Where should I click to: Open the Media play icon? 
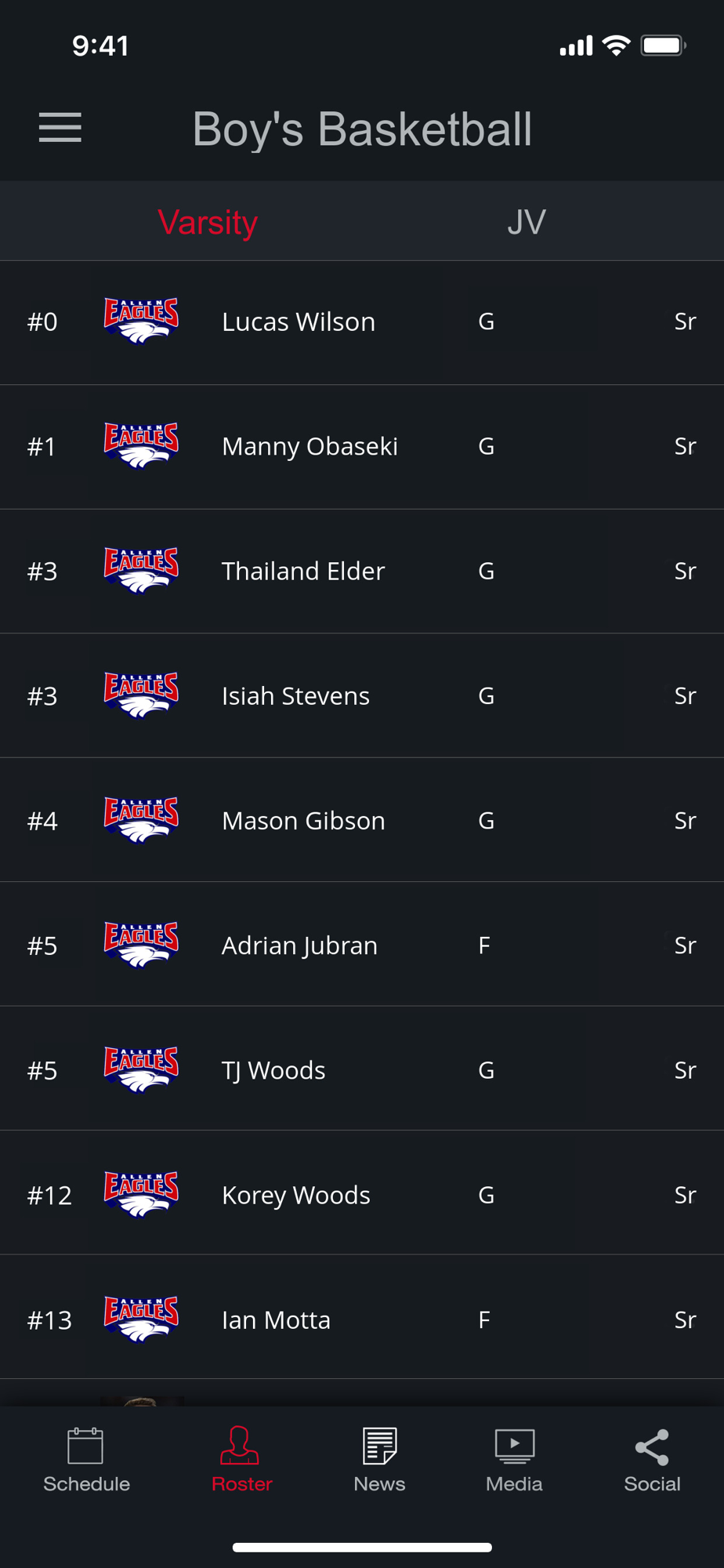(x=515, y=1446)
